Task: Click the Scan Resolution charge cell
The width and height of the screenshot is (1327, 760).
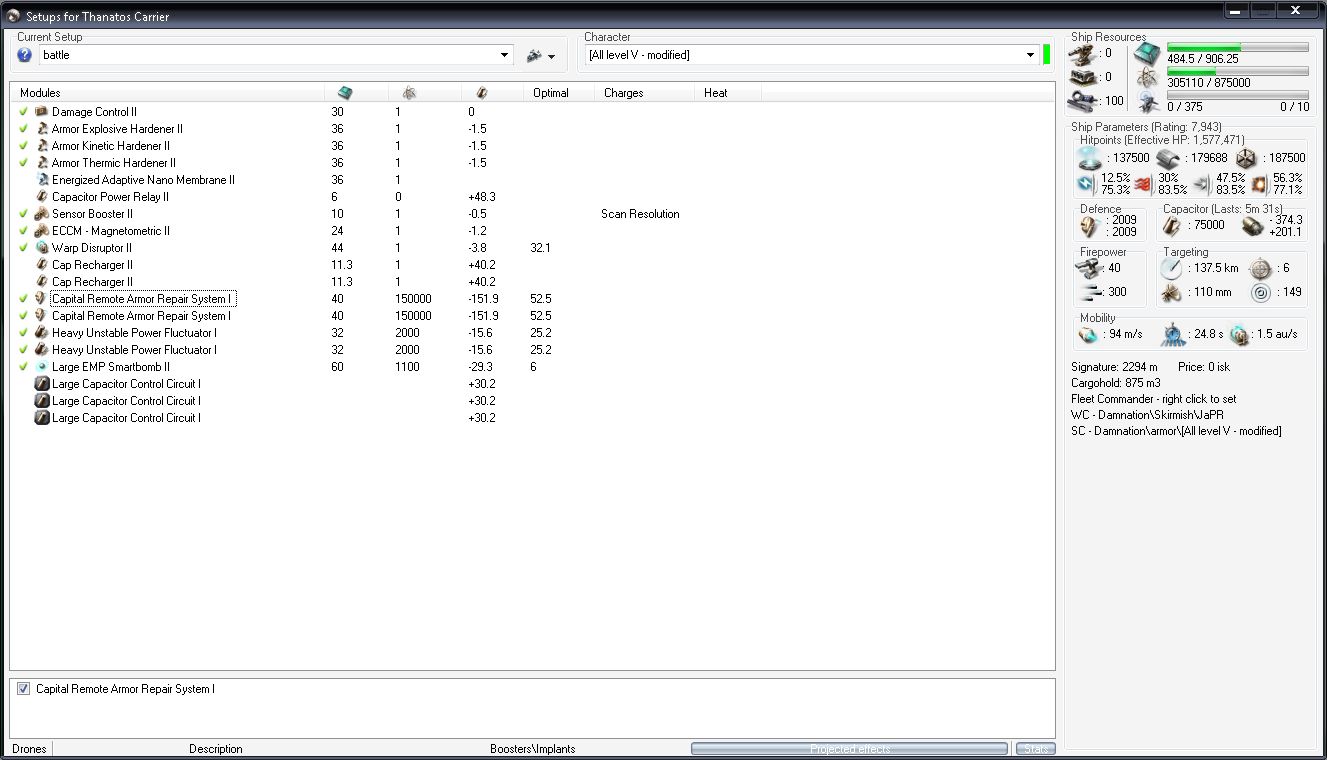Action: [640, 214]
